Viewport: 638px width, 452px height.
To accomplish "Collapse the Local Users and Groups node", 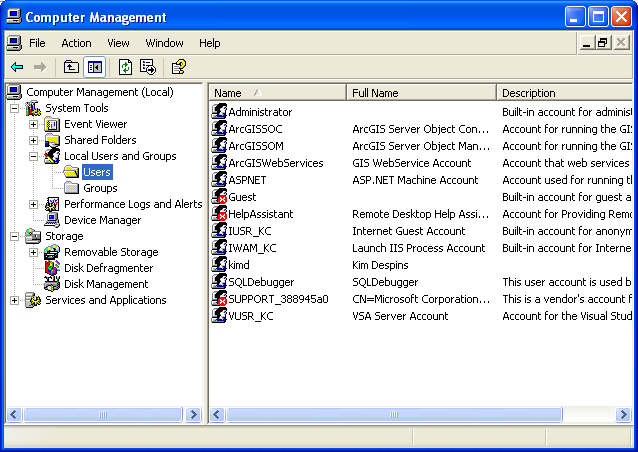I will pos(34,156).
